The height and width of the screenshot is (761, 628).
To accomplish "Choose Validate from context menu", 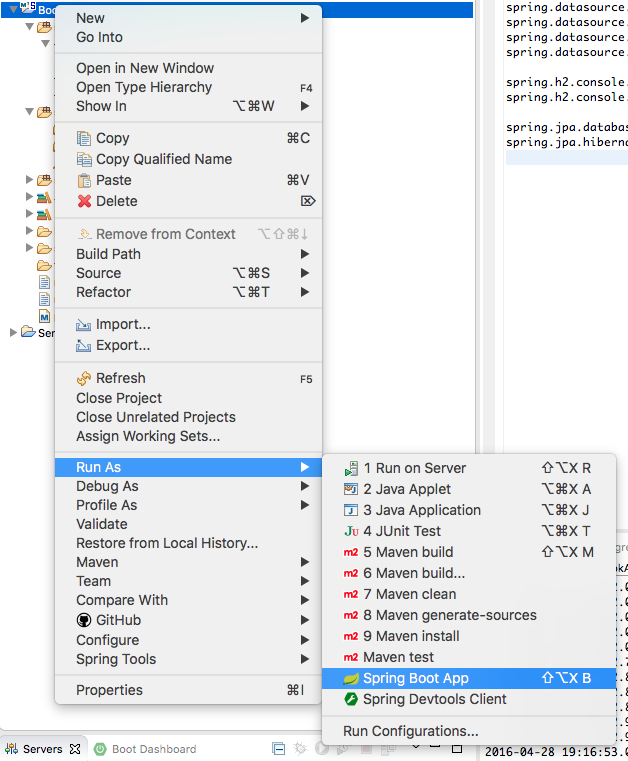I will [188, 524].
